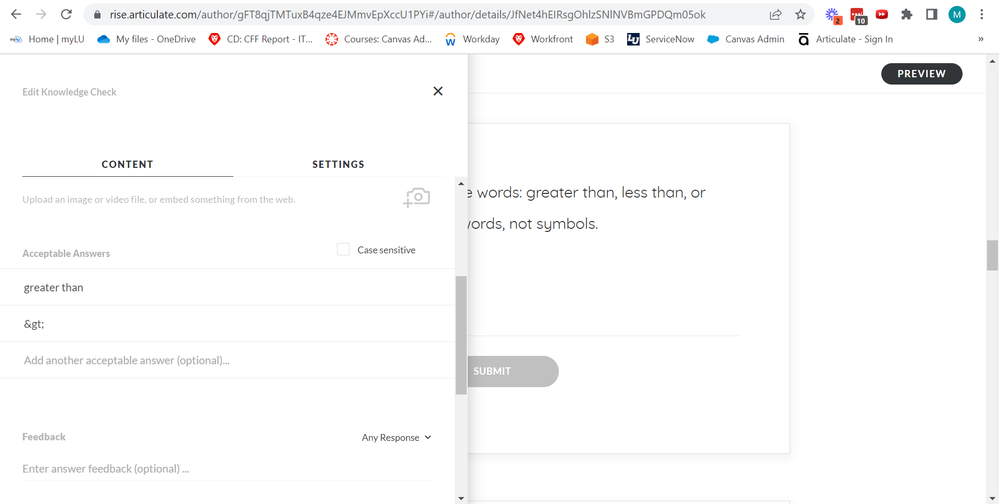Open the profile avatar M
The height and width of the screenshot is (504, 999).
point(956,14)
